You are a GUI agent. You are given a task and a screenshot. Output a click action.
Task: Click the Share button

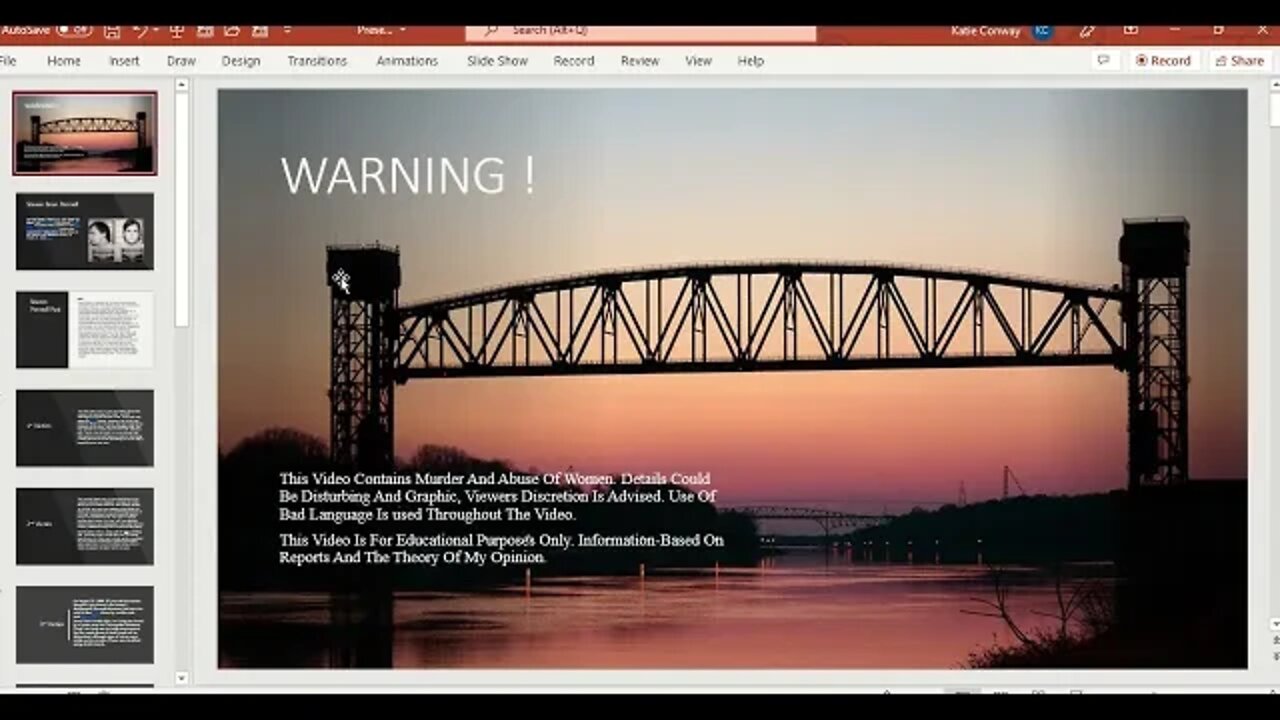[x=1240, y=61]
